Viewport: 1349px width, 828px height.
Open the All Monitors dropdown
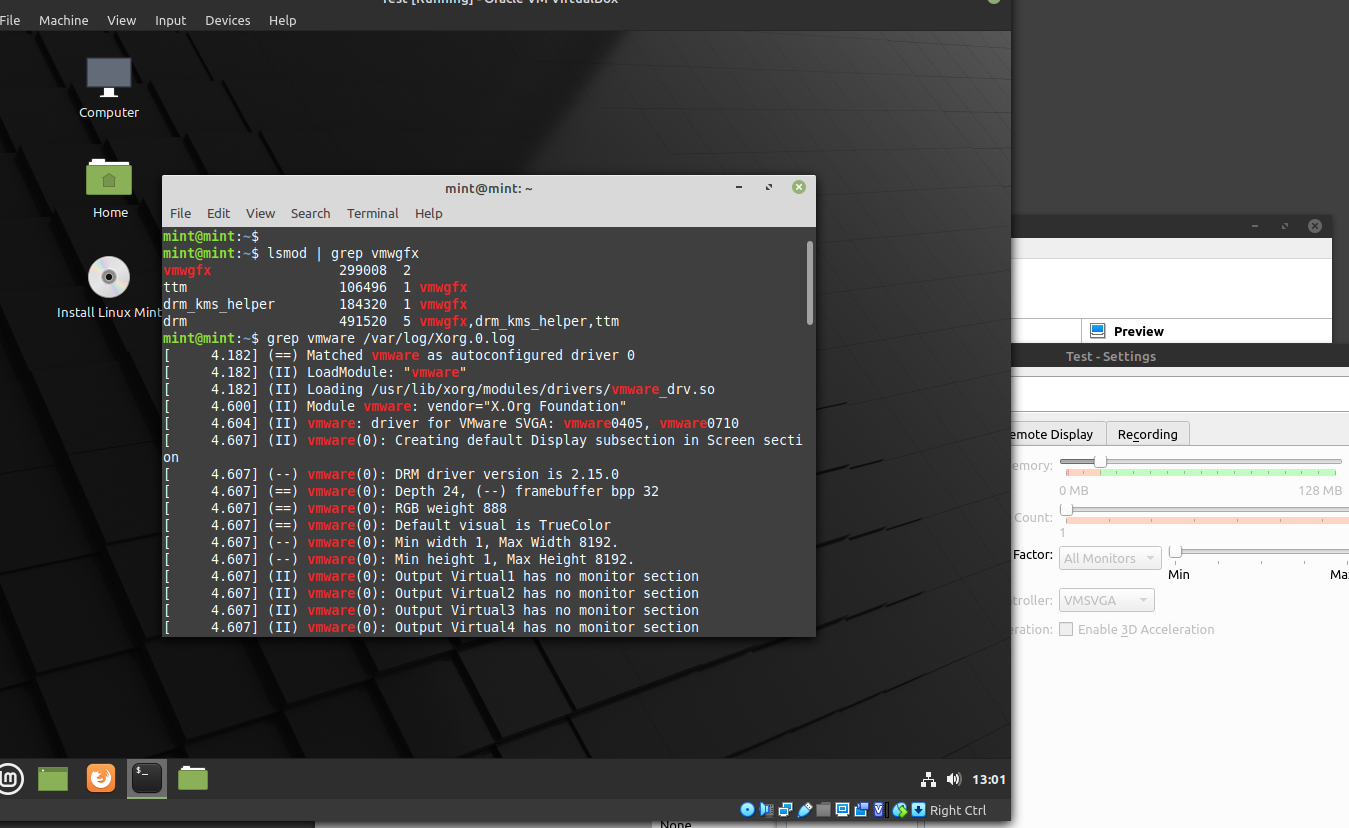tap(1110, 558)
